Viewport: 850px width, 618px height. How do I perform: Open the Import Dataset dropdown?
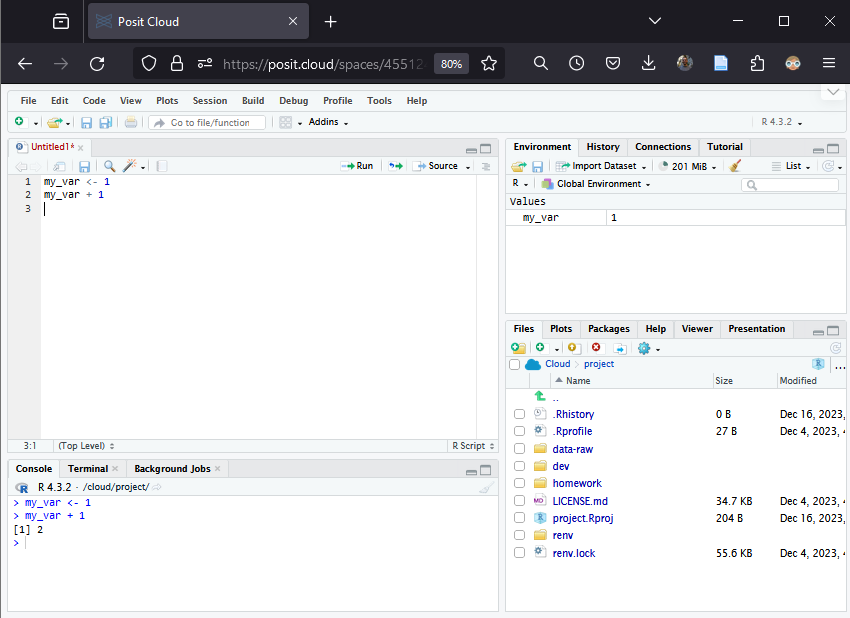pyautogui.click(x=603, y=166)
